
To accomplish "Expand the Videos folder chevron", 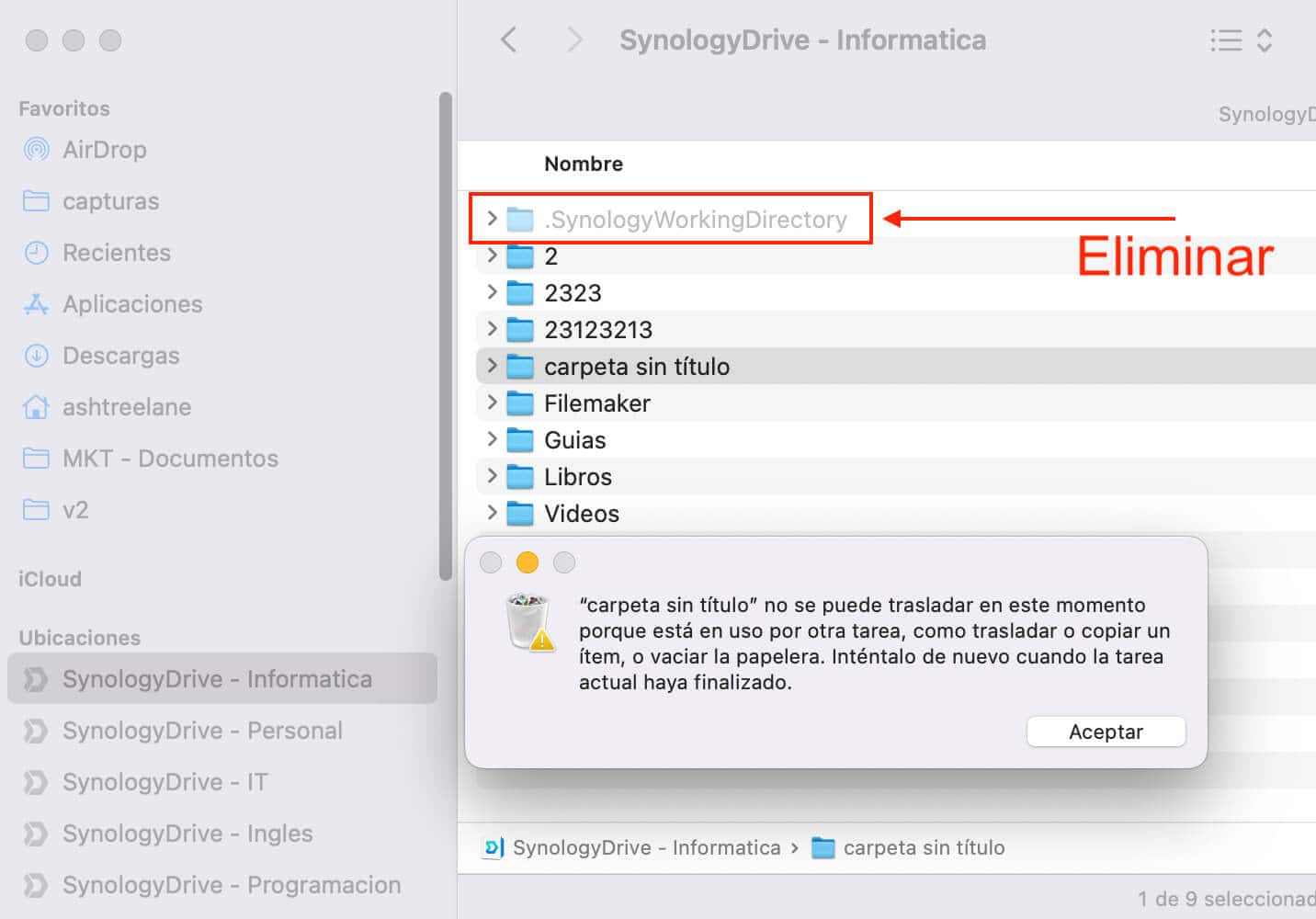I will click(x=492, y=513).
